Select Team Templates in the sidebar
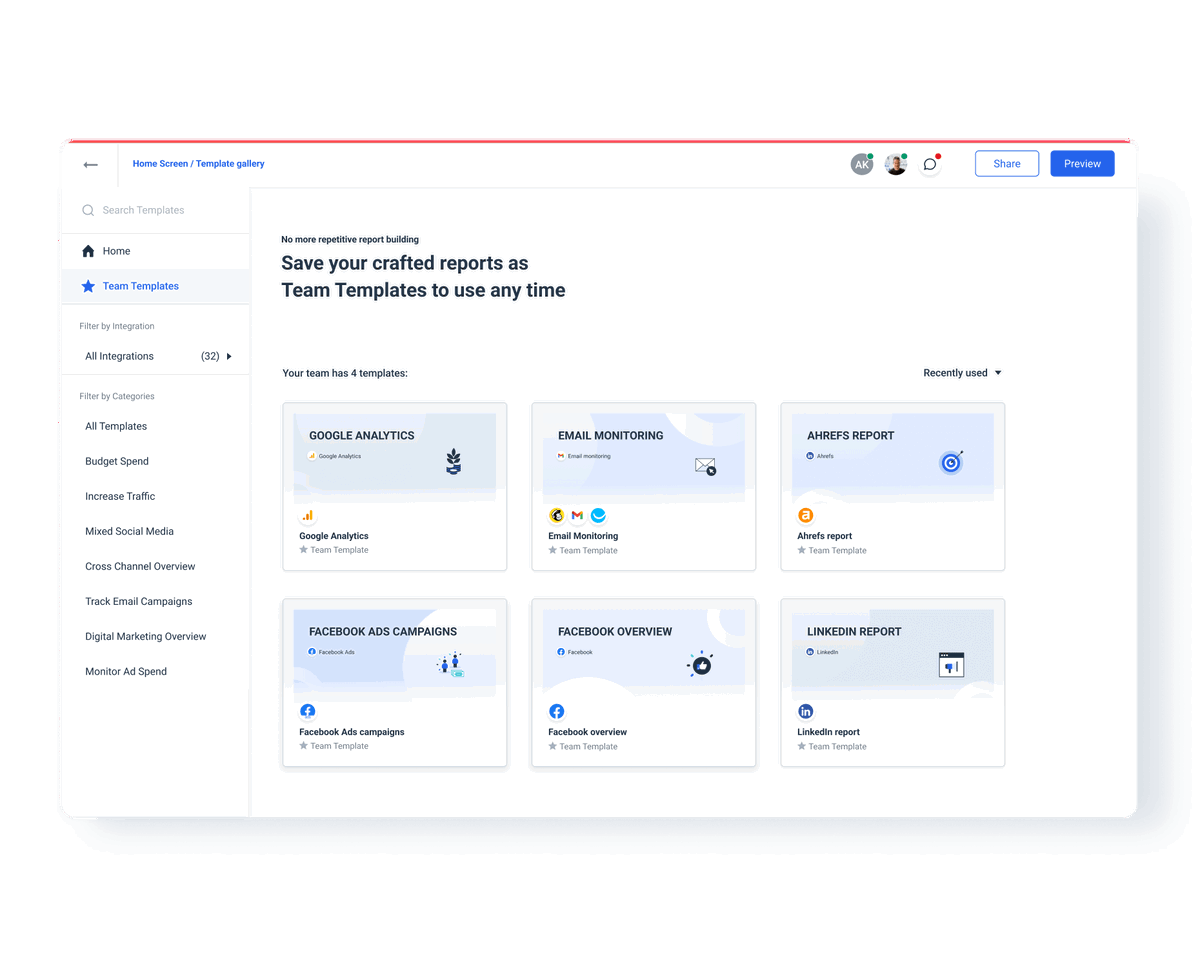The height and width of the screenshot is (957, 1200). (140, 285)
